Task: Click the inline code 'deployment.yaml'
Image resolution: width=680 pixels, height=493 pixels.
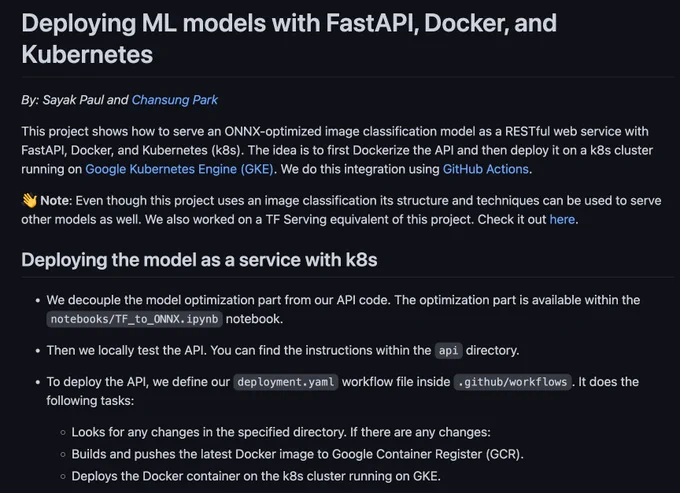Action: click(286, 382)
